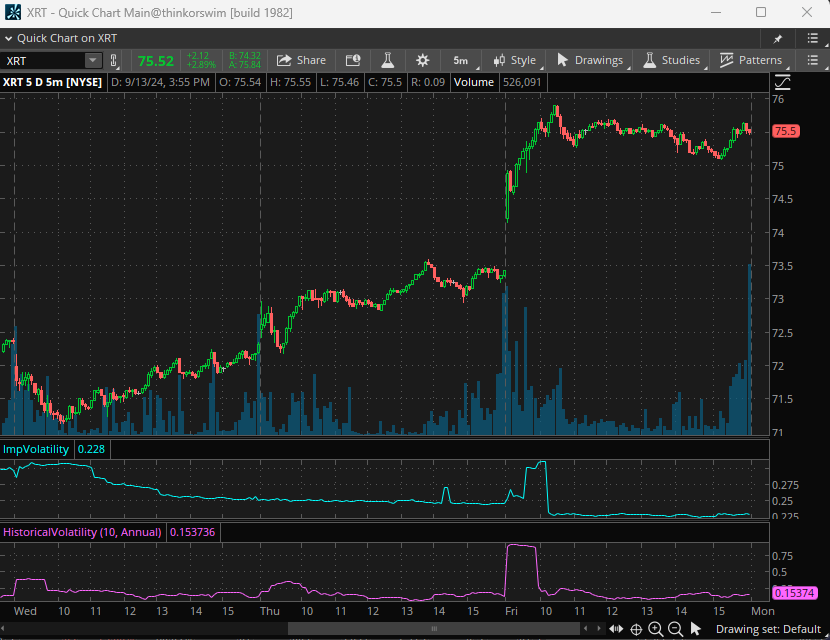Open the Style menu
Viewport: 830px width, 640px height.
[x=515, y=60]
